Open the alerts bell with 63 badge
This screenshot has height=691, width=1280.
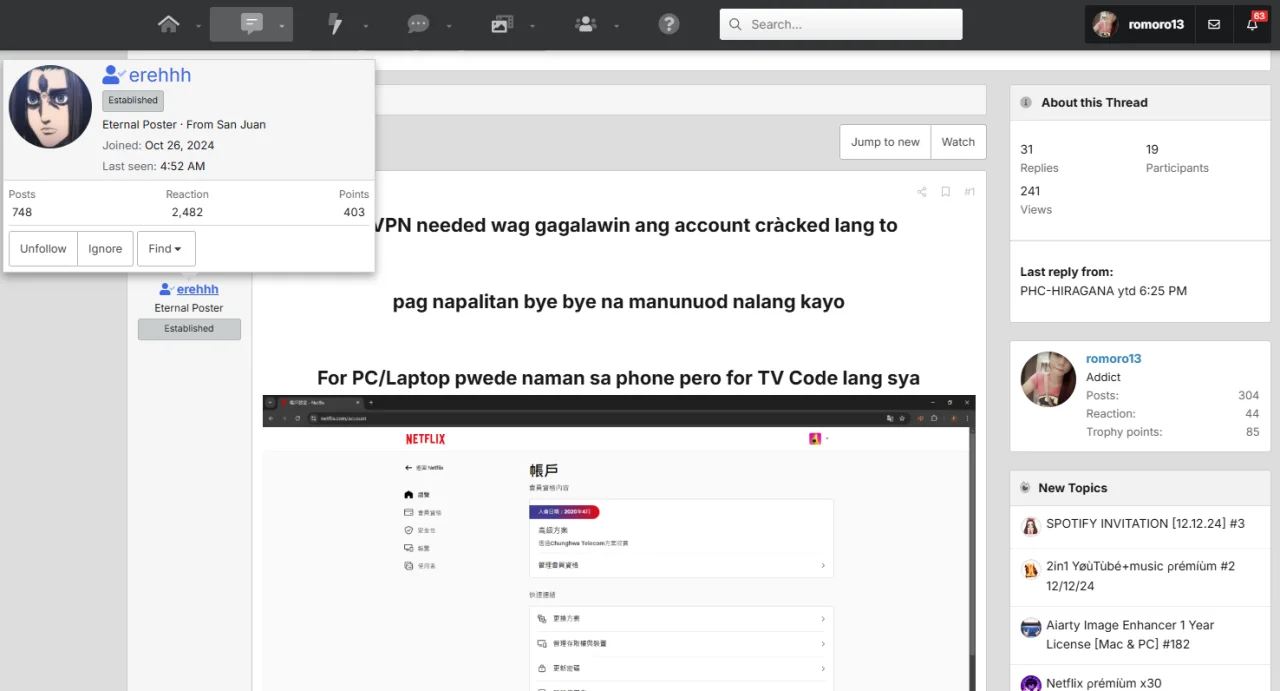point(1253,24)
